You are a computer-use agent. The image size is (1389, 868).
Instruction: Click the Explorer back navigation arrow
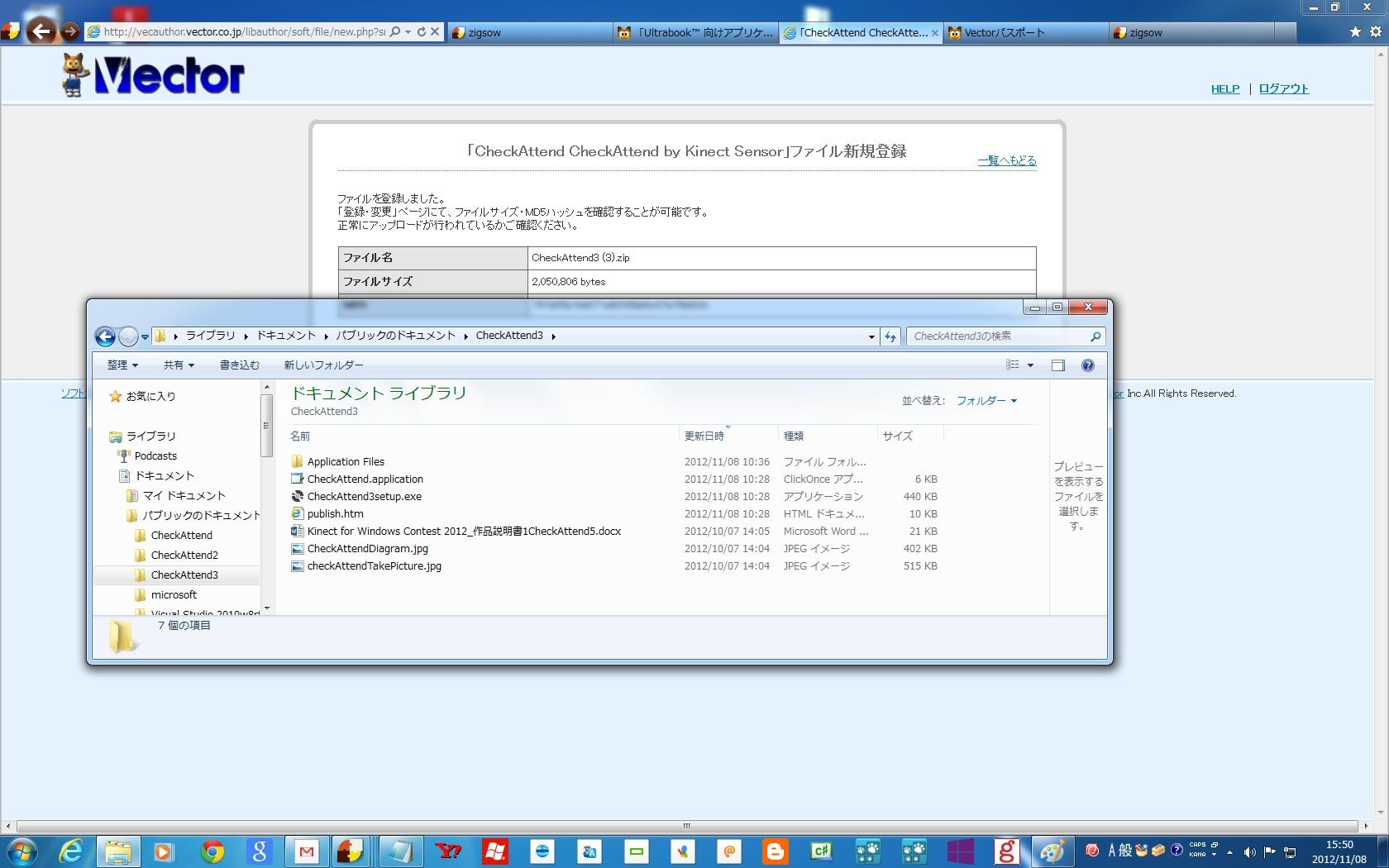(105, 336)
